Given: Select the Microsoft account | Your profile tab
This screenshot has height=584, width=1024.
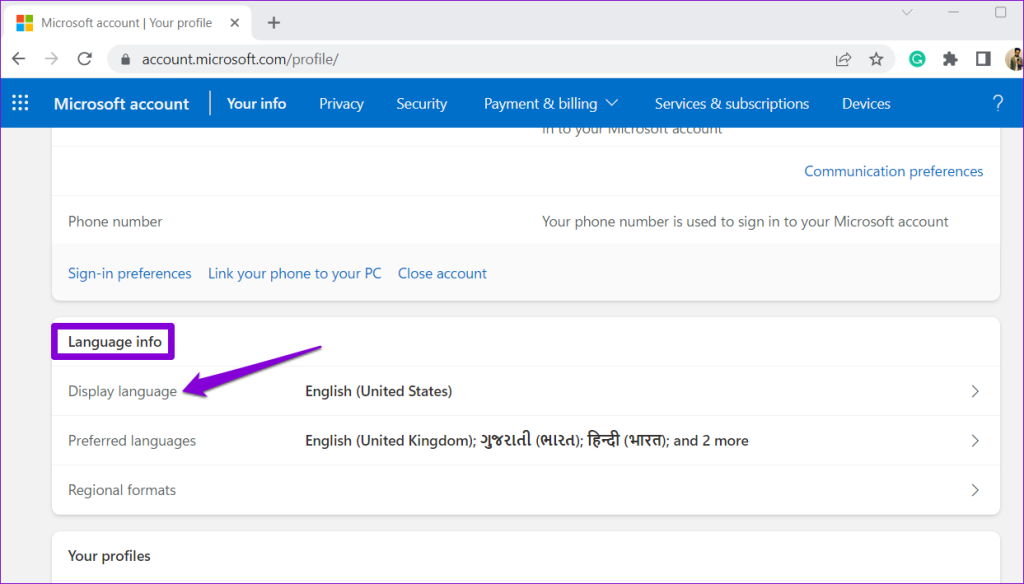Looking at the screenshot, I should coord(127,23).
